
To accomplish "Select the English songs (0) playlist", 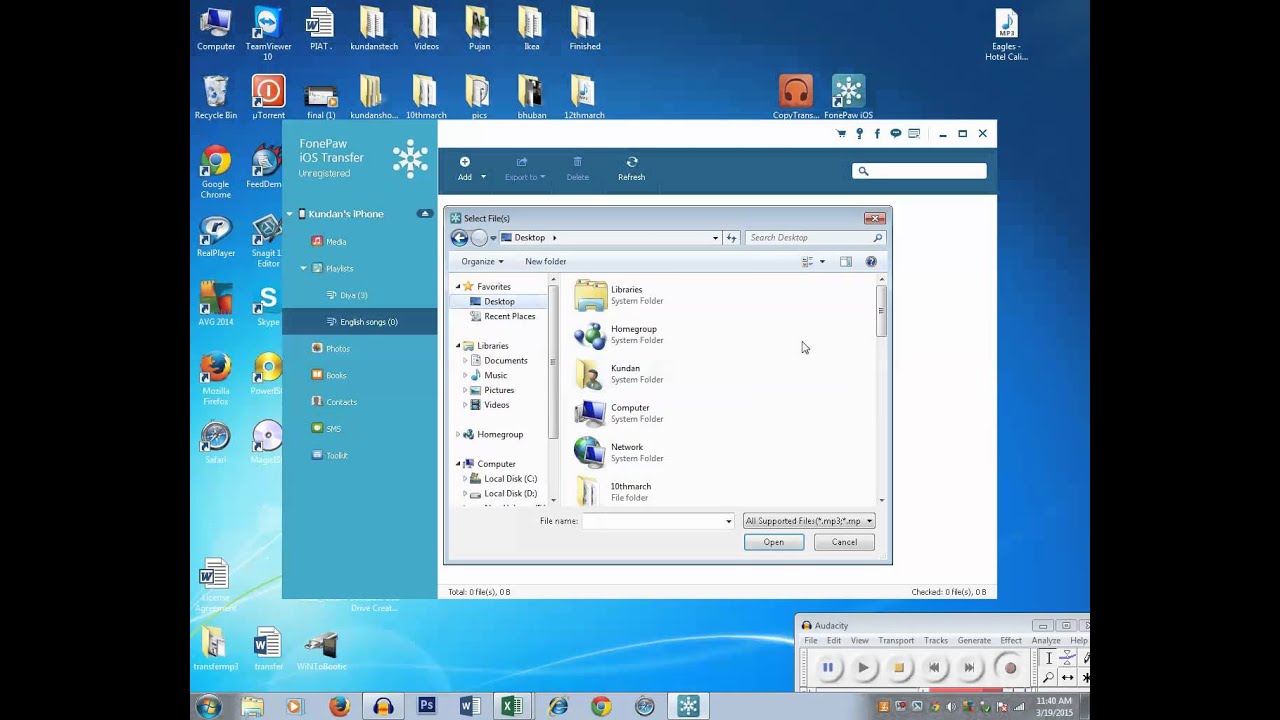I will click(360, 321).
